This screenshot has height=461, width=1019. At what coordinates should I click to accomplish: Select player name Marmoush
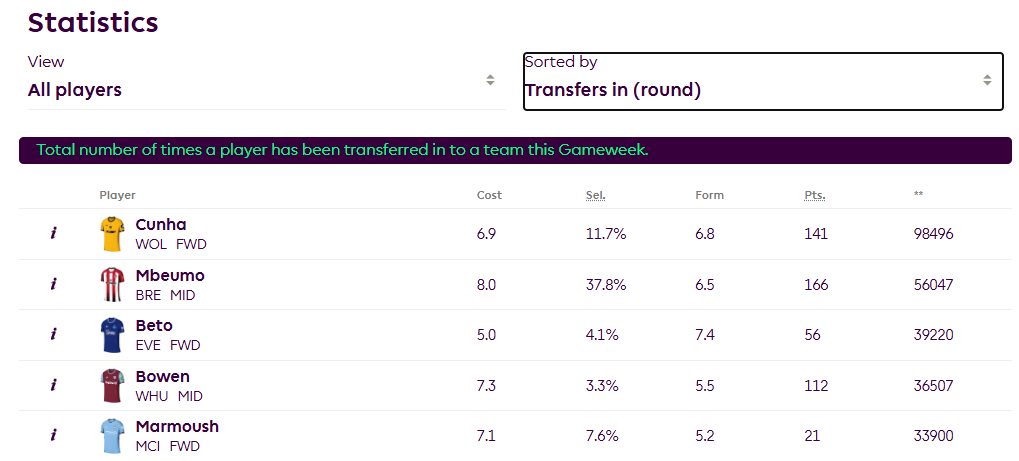coord(177,426)
